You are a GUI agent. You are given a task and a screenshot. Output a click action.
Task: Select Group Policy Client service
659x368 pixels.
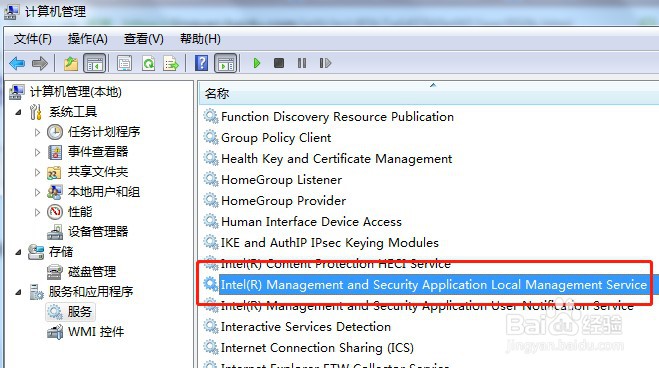tap(276, 137)
